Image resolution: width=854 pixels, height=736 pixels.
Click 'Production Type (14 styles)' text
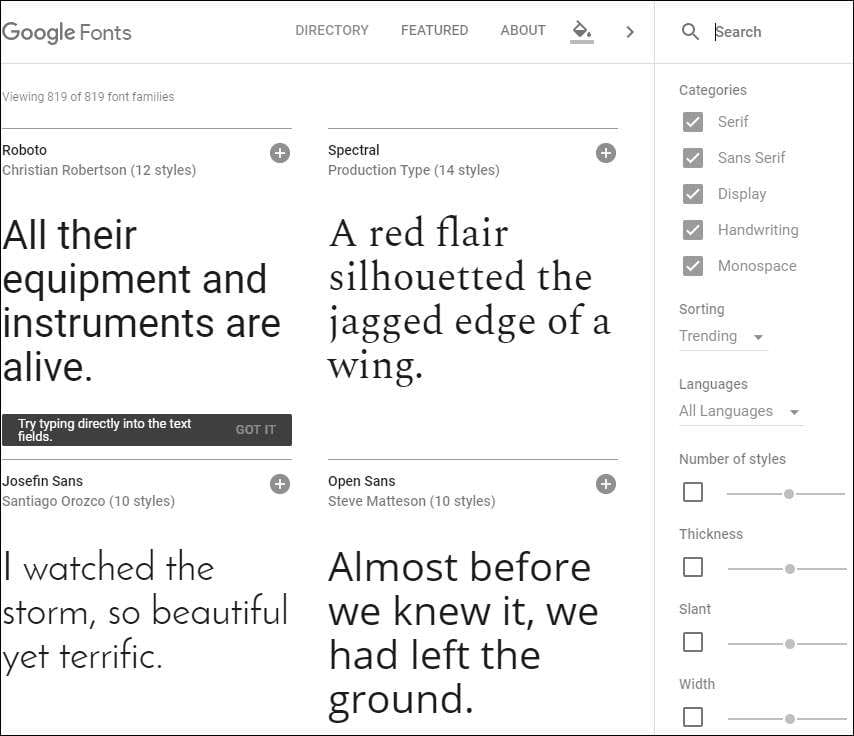[413, 170]
